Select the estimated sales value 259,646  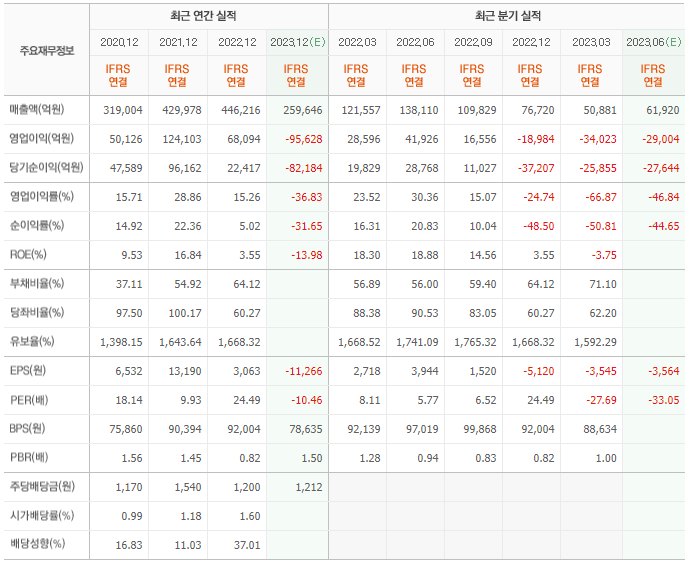click(303, 110)
